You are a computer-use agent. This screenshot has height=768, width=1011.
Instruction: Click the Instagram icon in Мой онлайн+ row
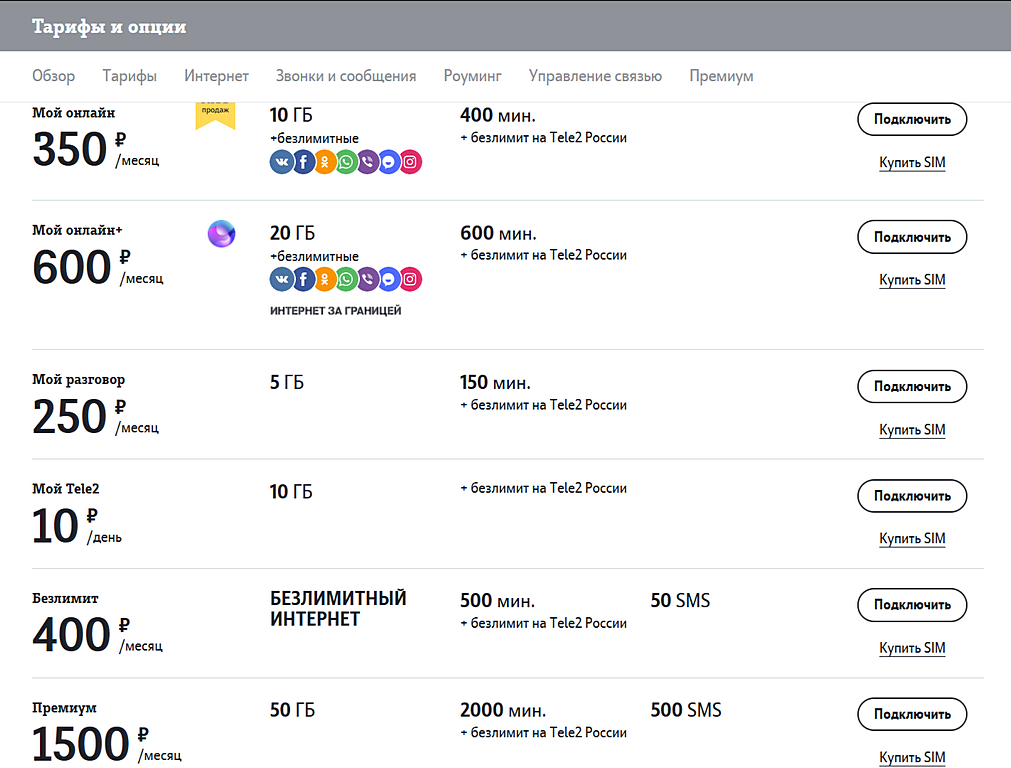[411, 279]
